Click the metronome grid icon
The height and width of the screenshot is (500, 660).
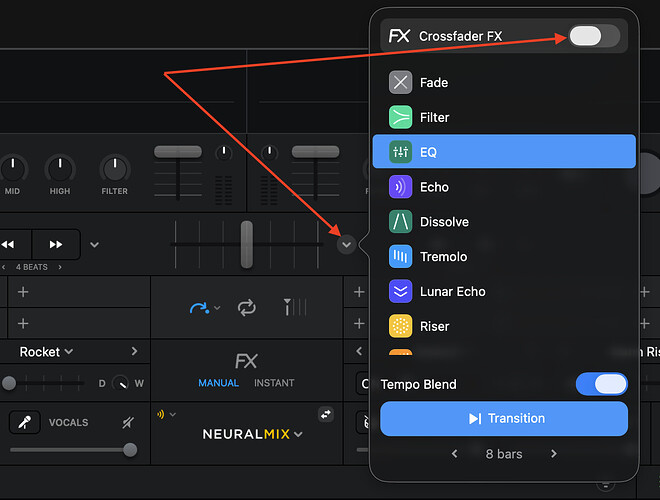point(295,307)
